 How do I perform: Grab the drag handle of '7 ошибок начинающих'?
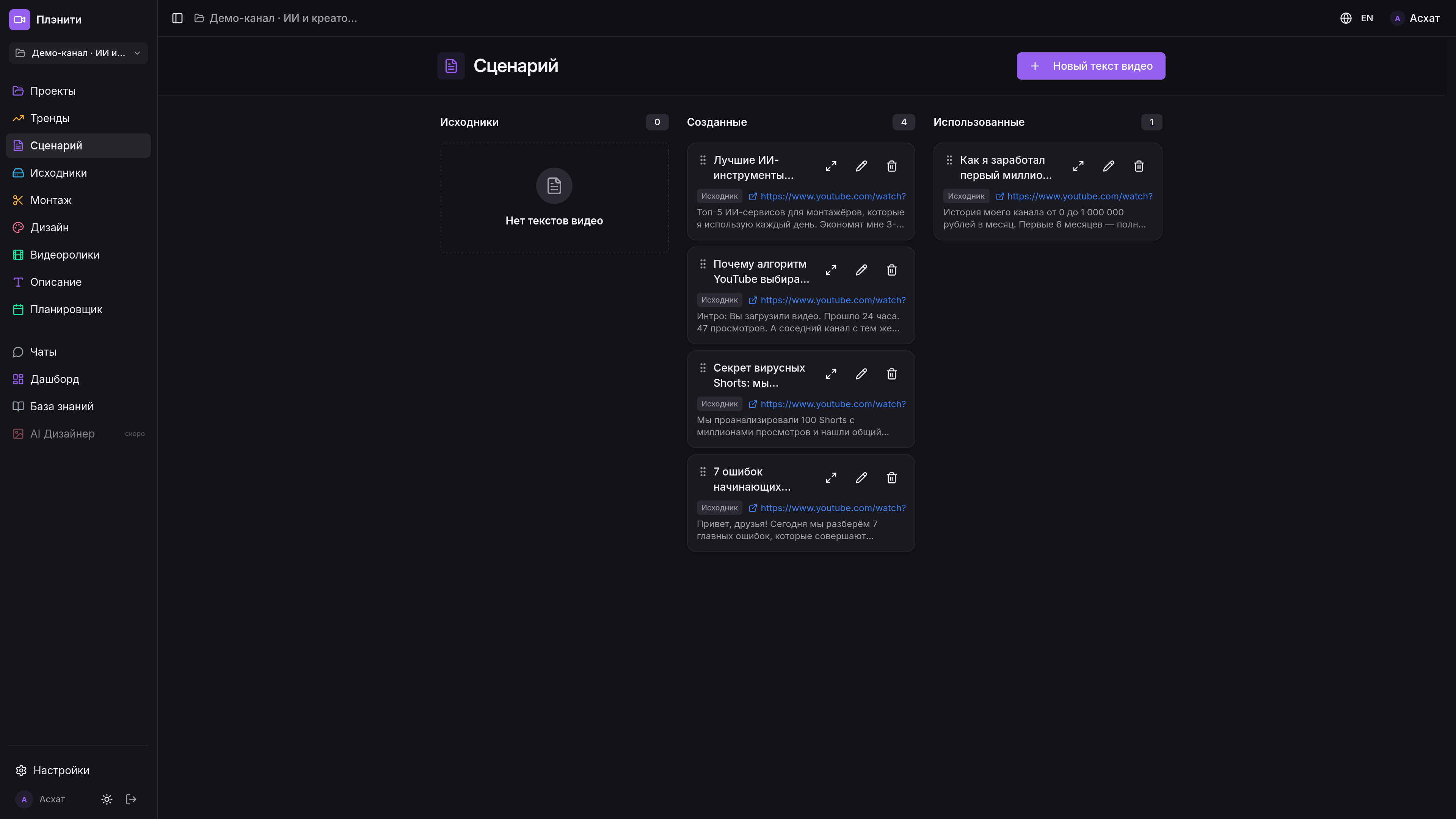click(x=703, y=472)
